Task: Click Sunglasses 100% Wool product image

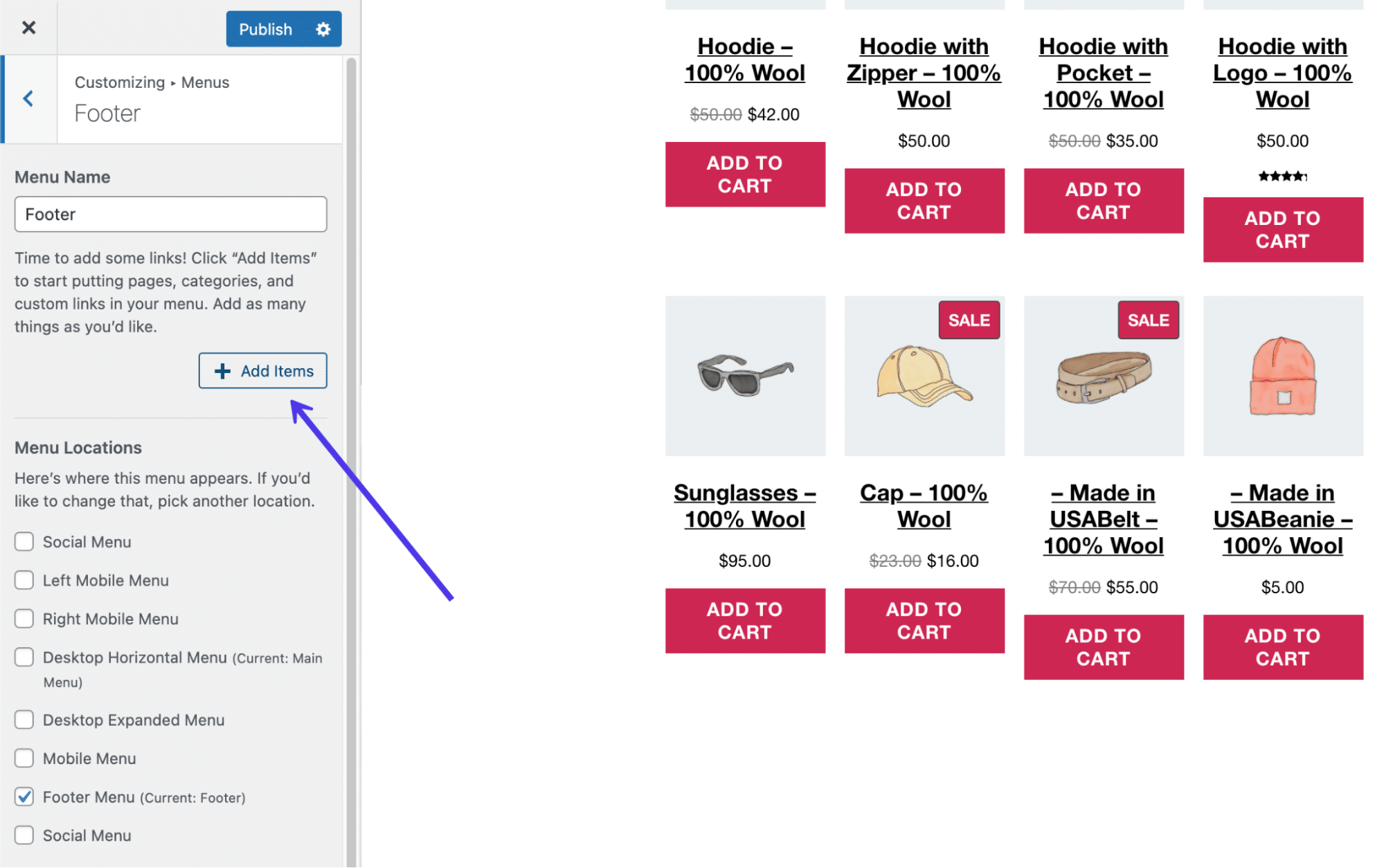Action: click(745, 375)
